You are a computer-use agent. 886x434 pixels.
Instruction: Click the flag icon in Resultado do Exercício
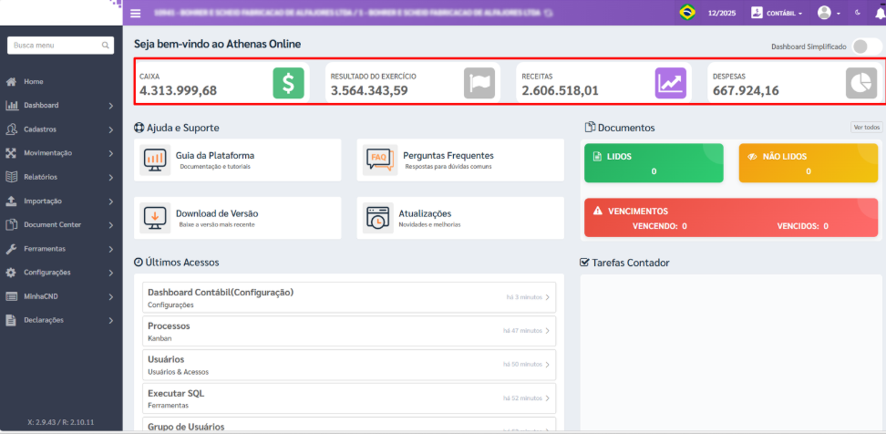tap(479, 83)
